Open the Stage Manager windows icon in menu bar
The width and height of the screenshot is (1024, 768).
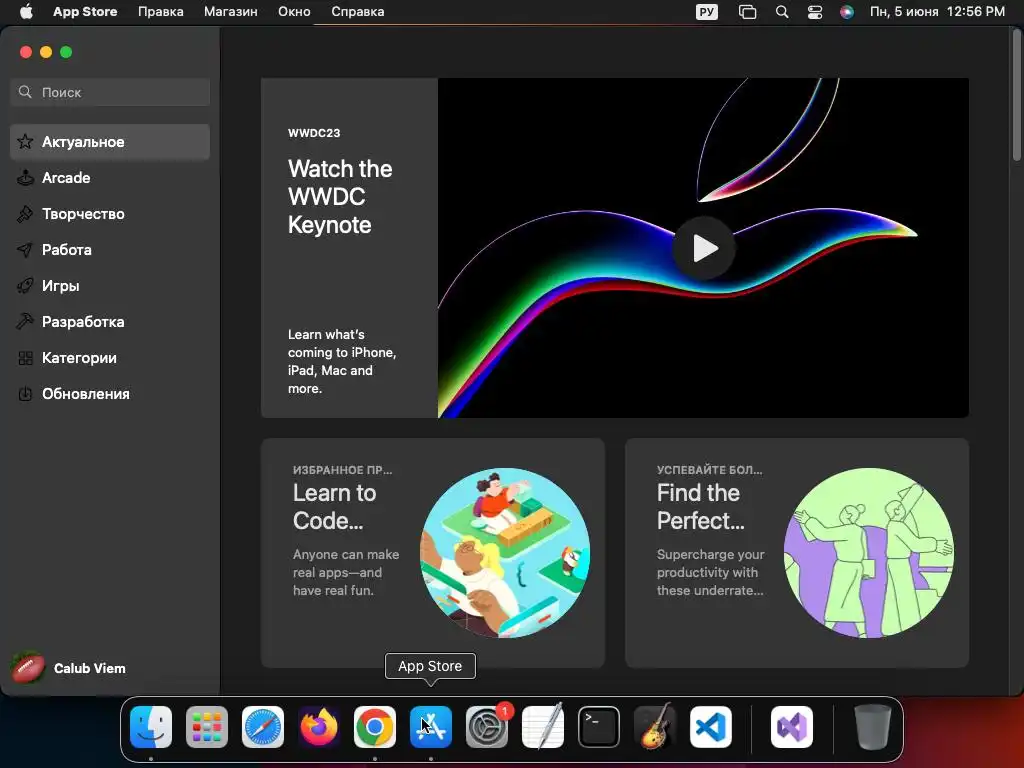pos(747,11)
